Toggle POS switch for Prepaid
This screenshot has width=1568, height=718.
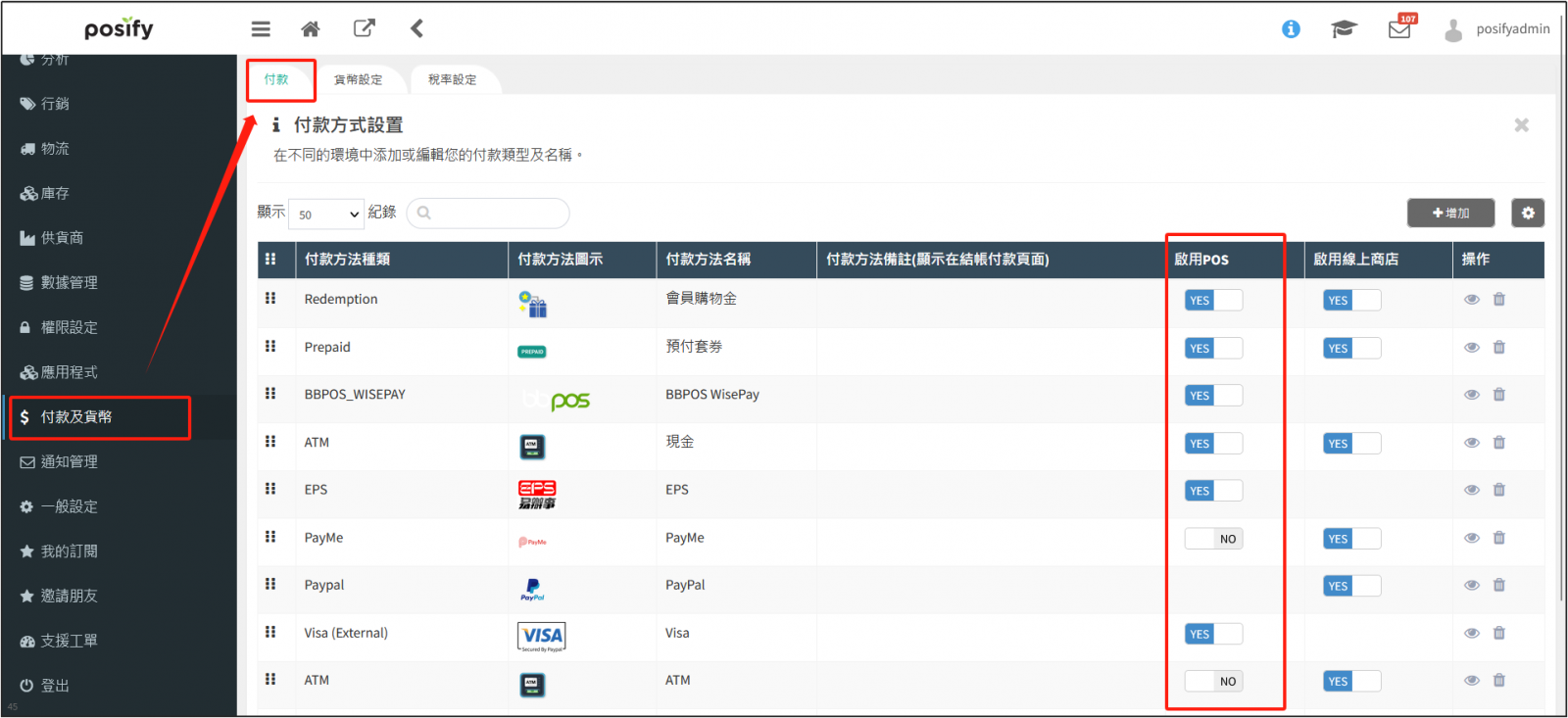pos(1213,349)
